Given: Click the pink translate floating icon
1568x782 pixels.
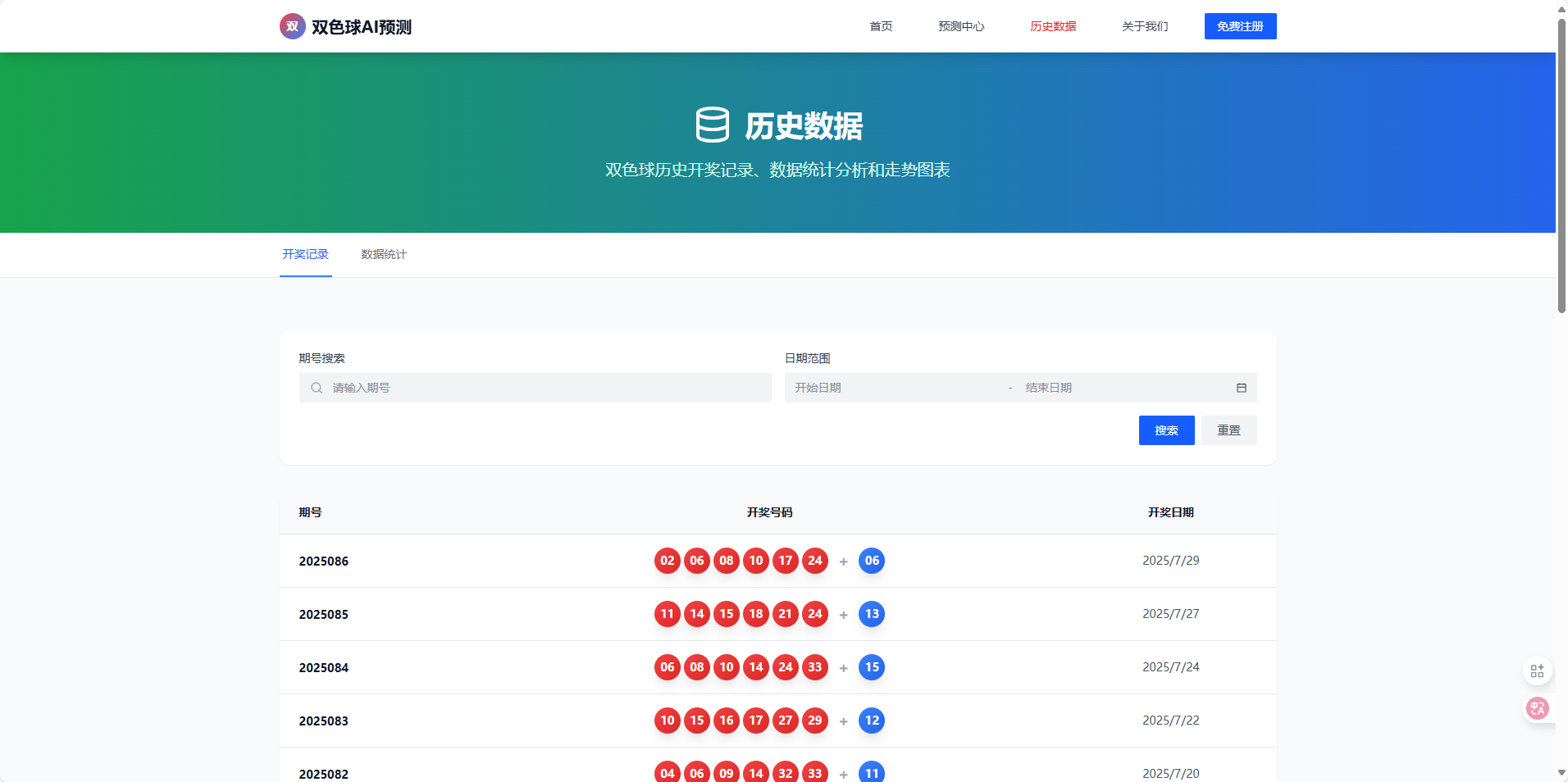Looking at the screenshot, I should pos(1538,708).
